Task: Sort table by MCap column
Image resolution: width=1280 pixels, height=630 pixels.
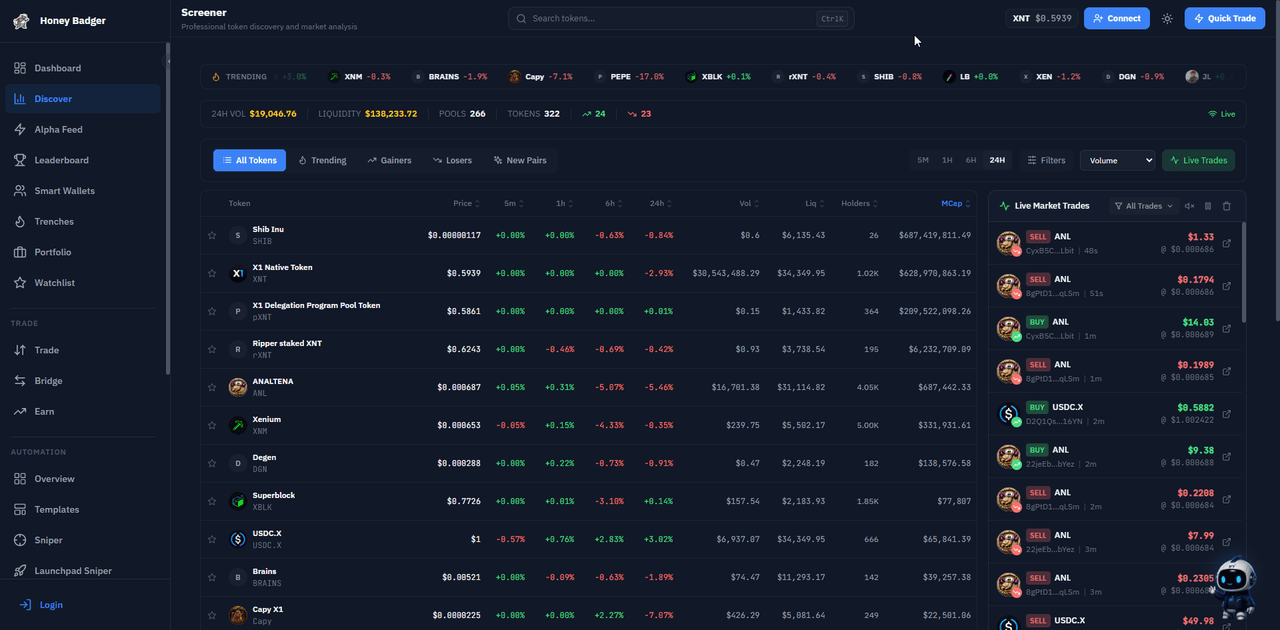Action: coord(956,203)
